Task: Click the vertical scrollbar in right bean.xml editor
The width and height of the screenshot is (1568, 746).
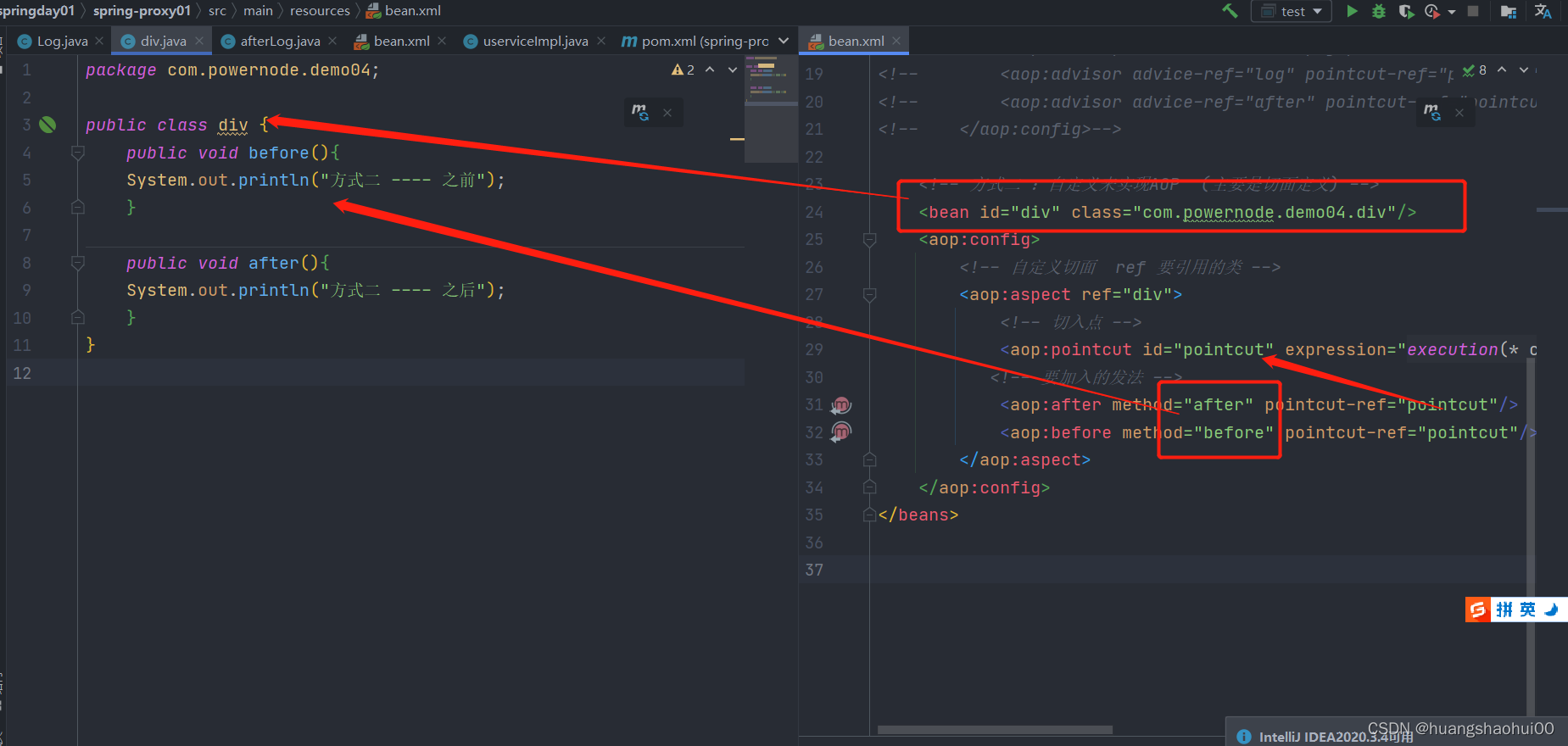Action: tap(1531, 537)
